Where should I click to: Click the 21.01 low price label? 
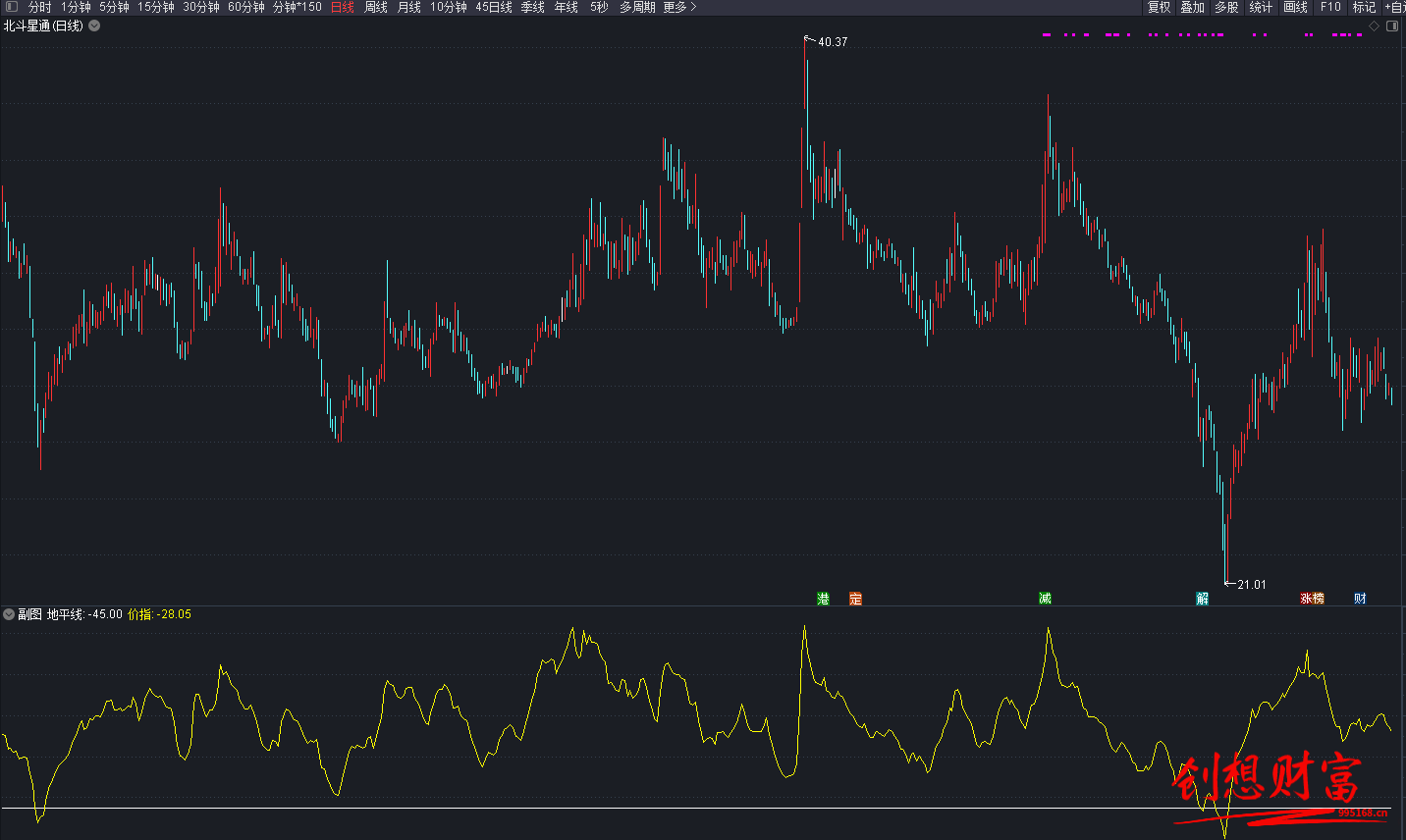pyautogui.click(x=1252, y=585)
